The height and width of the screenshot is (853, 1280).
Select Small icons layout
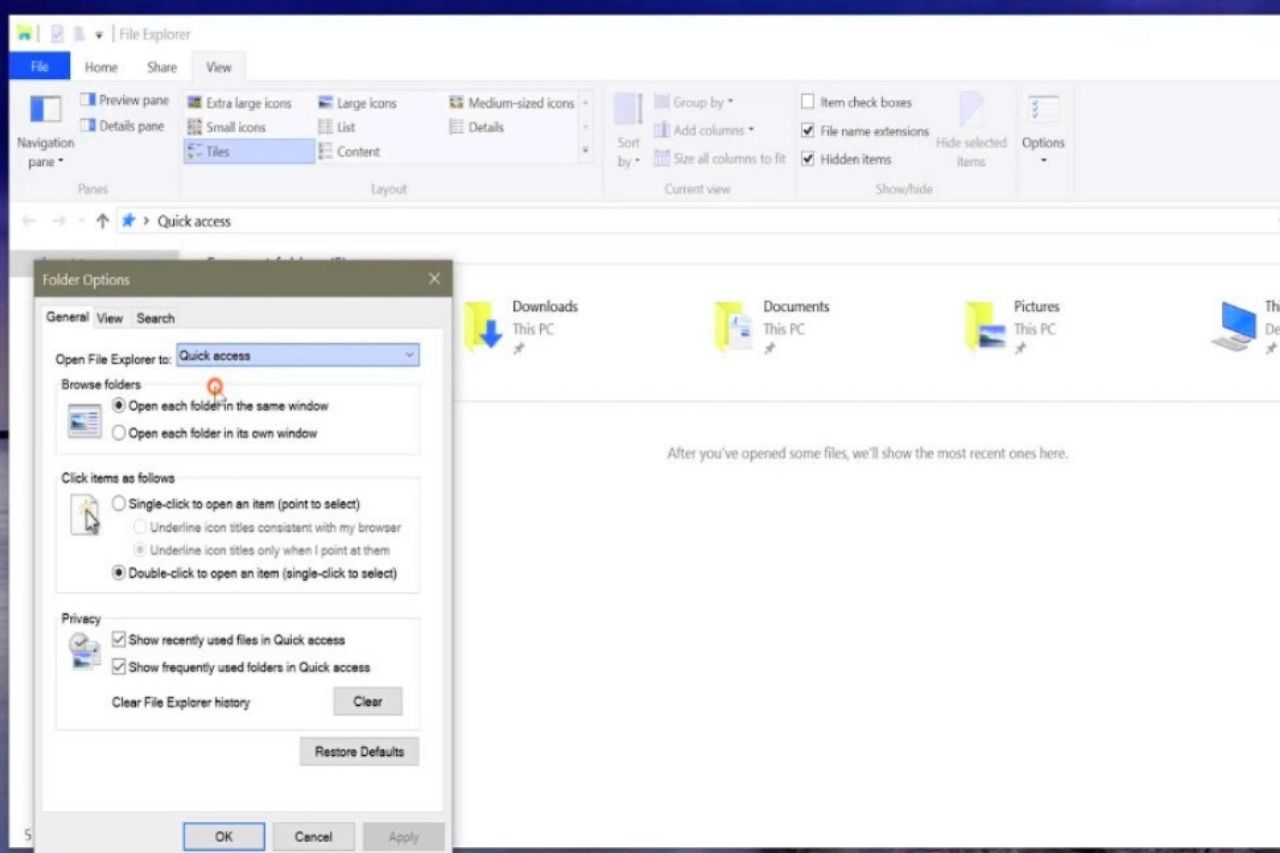point(227,127)
